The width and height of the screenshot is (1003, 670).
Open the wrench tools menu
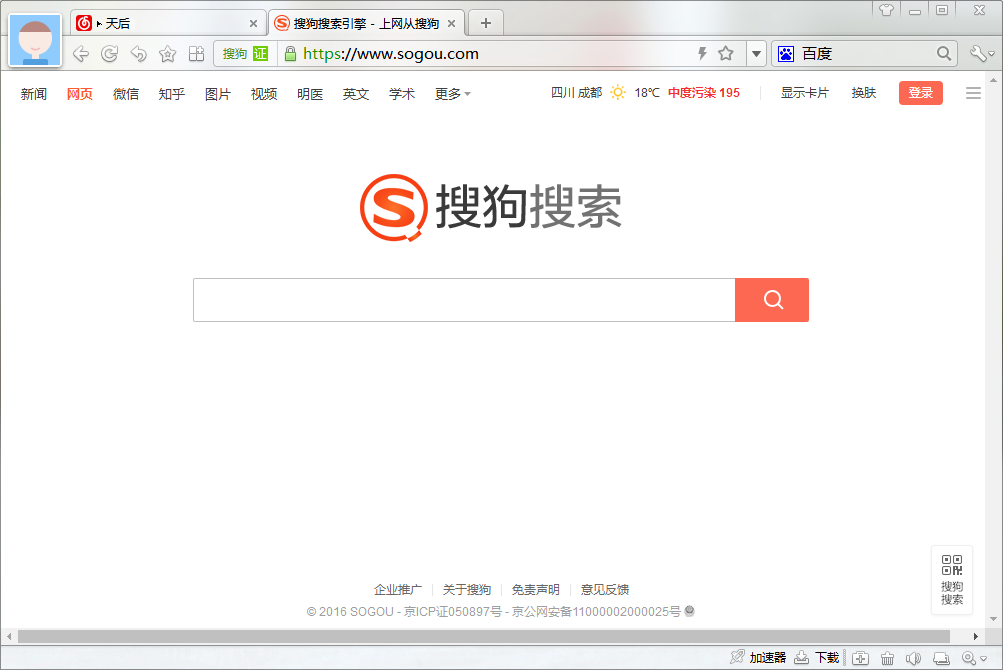pos(982,54)
